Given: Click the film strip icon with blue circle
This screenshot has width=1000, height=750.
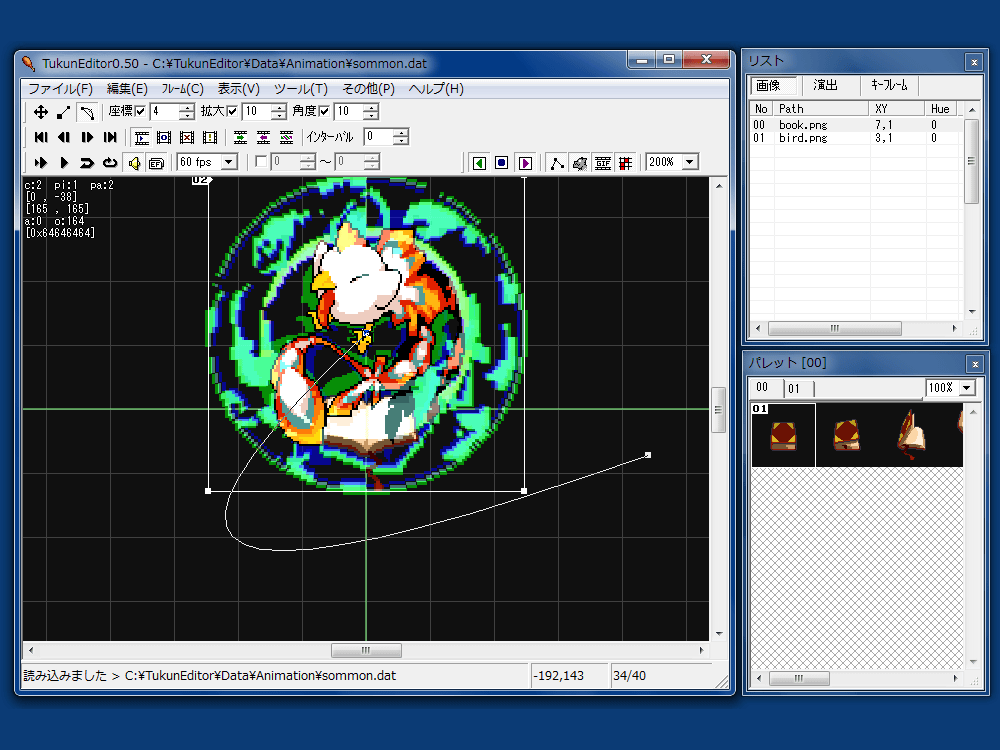Looking at the screenshot, I should click(164, 137).
